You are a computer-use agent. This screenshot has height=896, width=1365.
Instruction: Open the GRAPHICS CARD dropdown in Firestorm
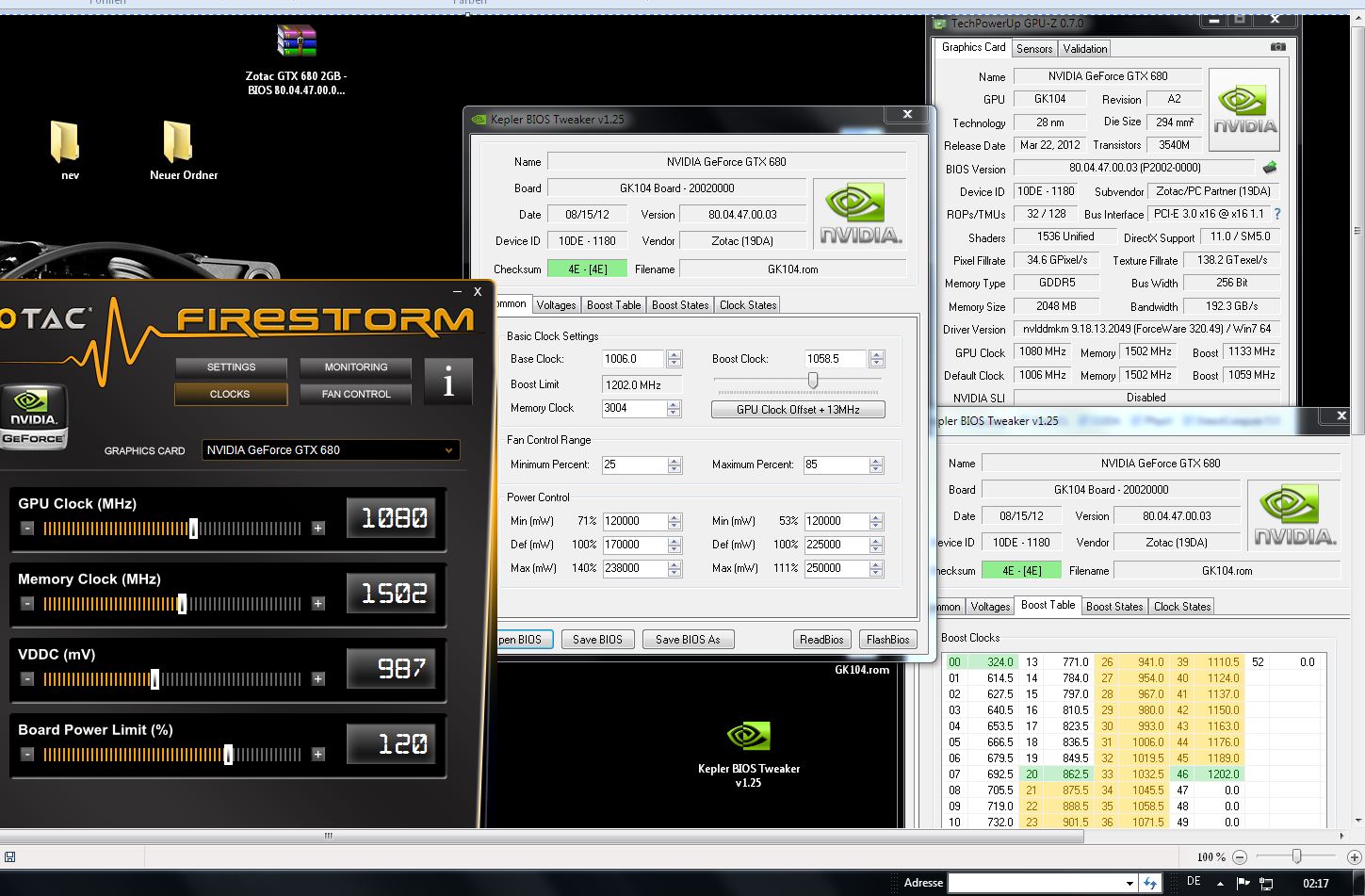point(331,450)
